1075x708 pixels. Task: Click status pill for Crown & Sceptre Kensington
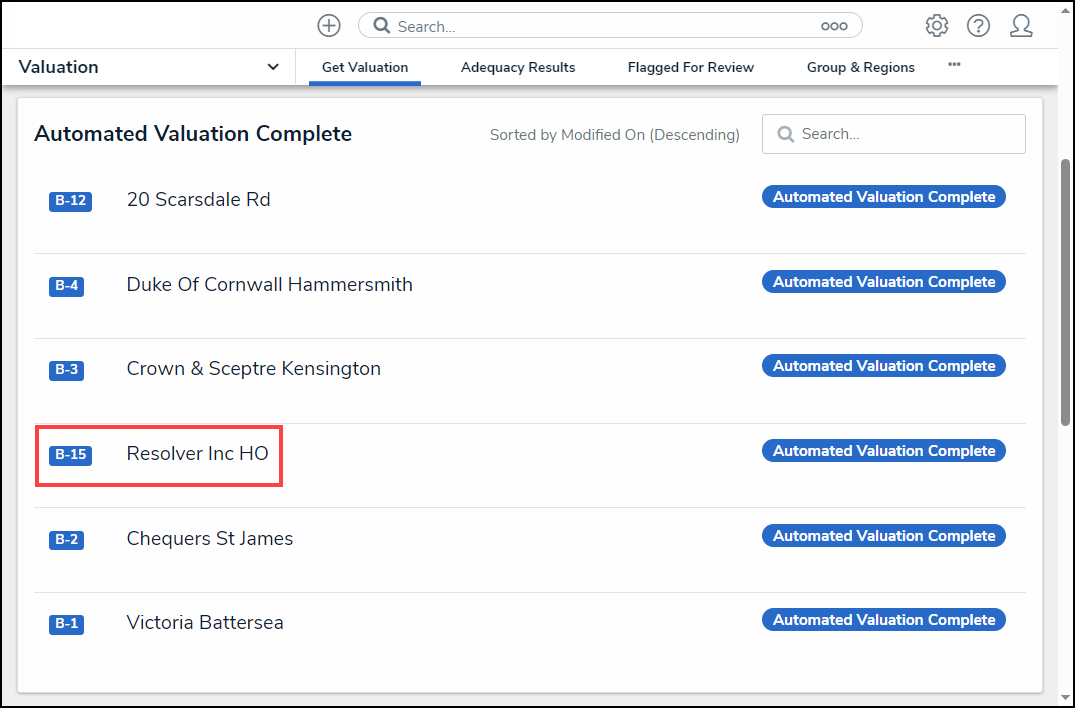tap(884, 366)
